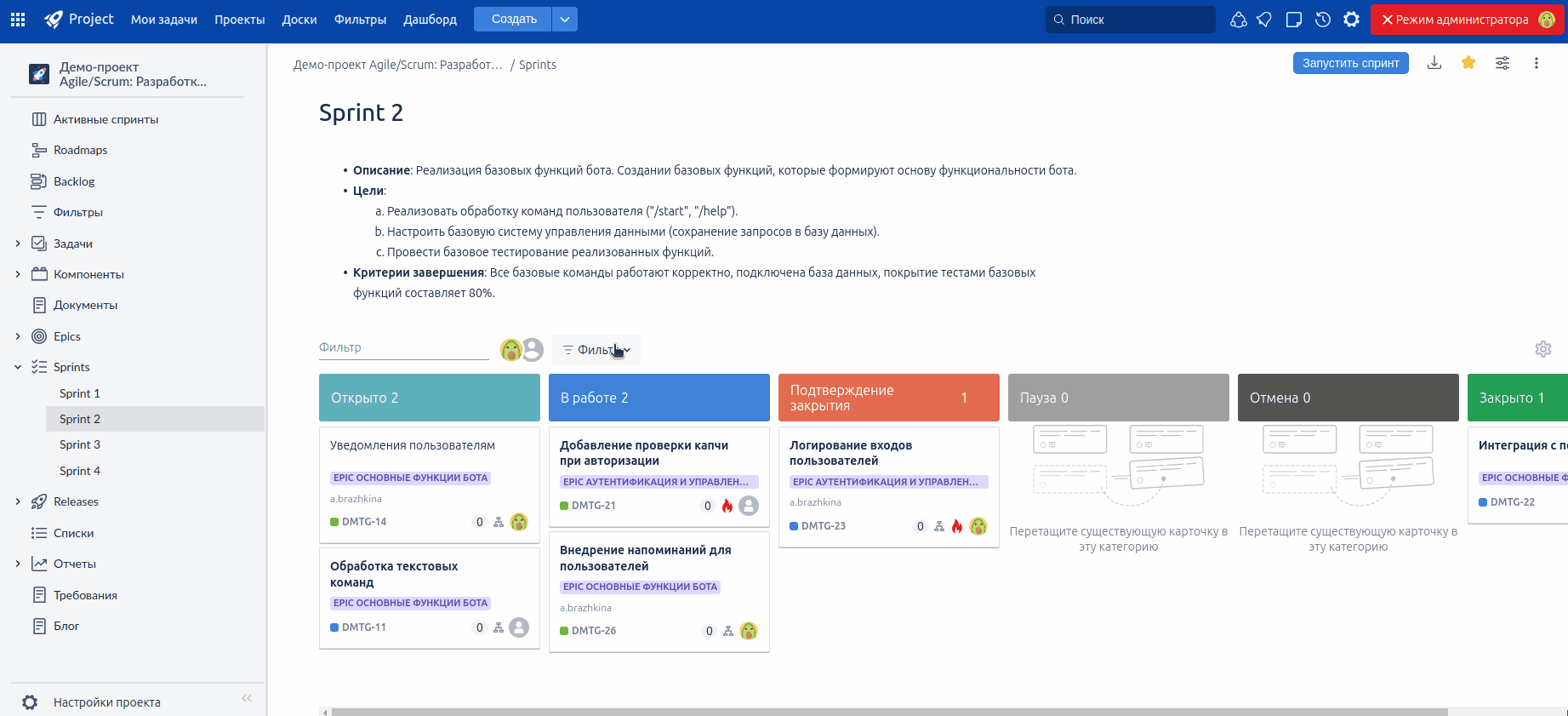The image size is (1568, 716).
Task: Open the sticky notes icon in header
Action: [x=1294, y=20]
